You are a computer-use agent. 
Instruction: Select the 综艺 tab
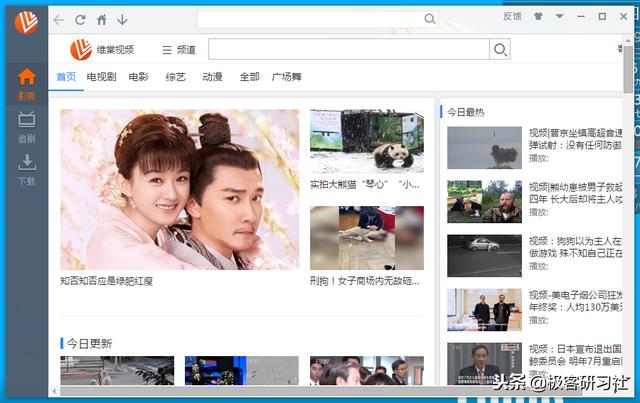click(176, 77)
